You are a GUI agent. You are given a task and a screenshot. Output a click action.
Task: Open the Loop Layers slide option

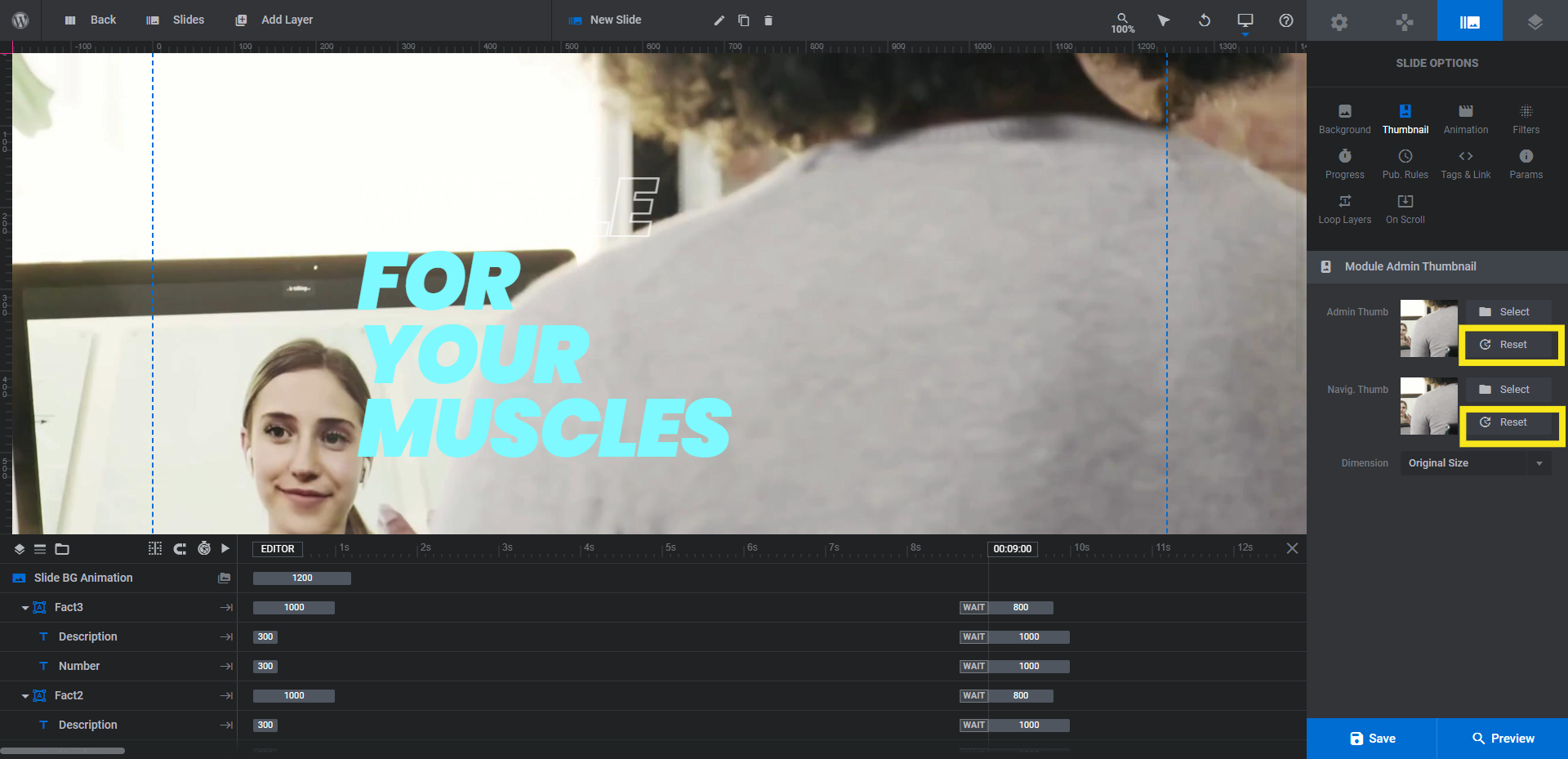tap(1345, 209)
